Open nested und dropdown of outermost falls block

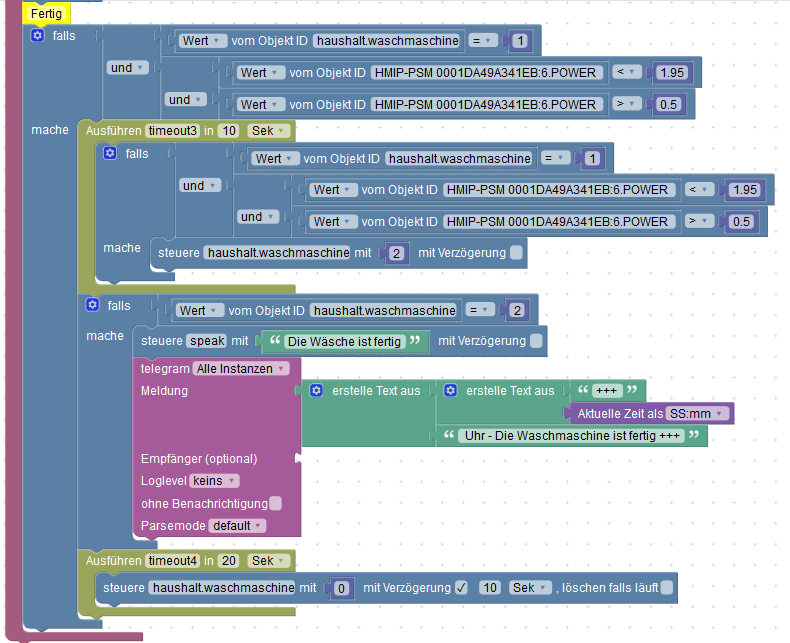(185, 99)
